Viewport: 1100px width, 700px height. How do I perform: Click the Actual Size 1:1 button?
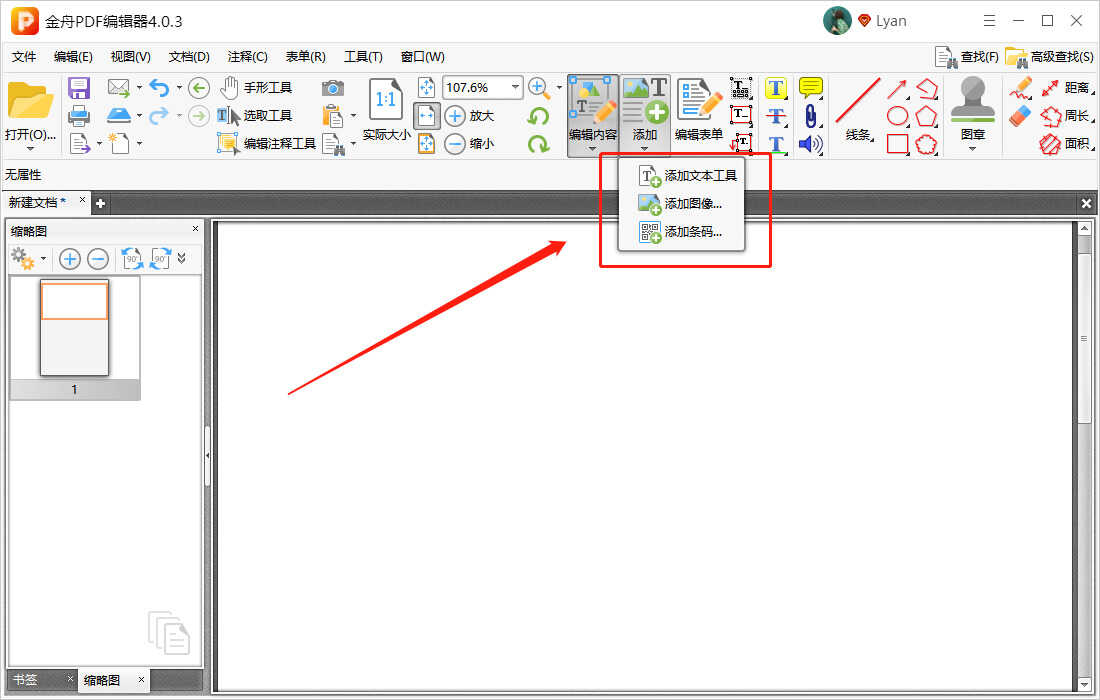[386, 109]
